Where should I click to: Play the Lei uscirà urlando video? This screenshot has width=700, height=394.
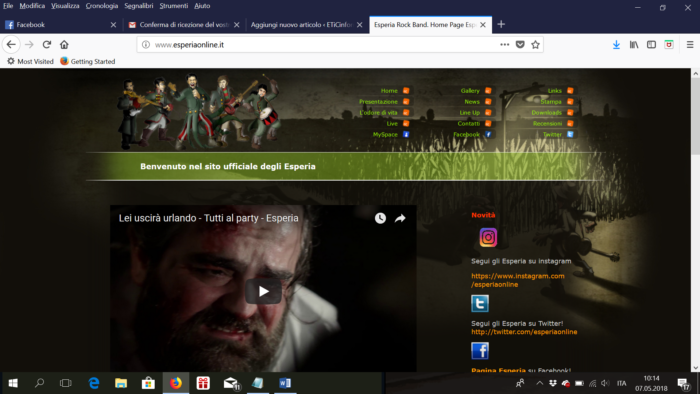[263, 291]
